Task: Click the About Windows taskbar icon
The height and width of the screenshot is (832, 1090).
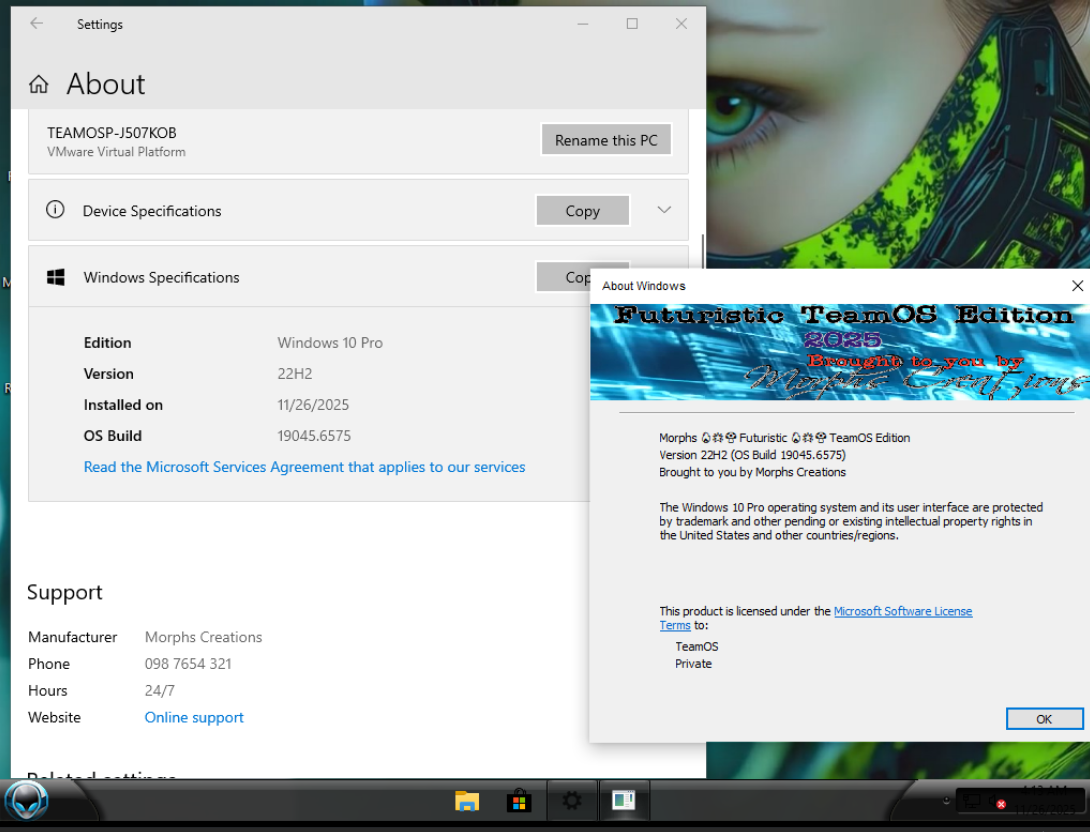Action: pyautogui.click(x=624, y=800)
